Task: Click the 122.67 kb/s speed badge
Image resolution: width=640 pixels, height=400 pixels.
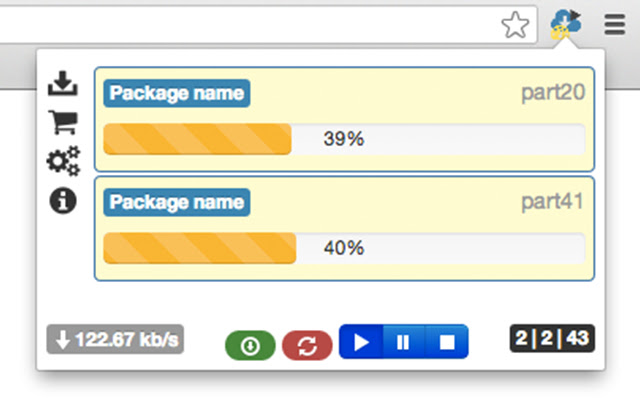Action: tap(115, 340)
